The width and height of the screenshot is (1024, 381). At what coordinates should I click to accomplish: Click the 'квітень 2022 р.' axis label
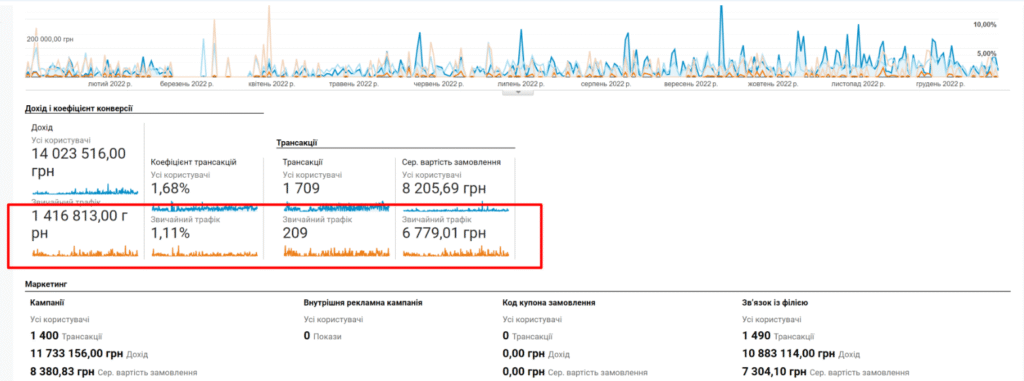click(x=272, y=84)
